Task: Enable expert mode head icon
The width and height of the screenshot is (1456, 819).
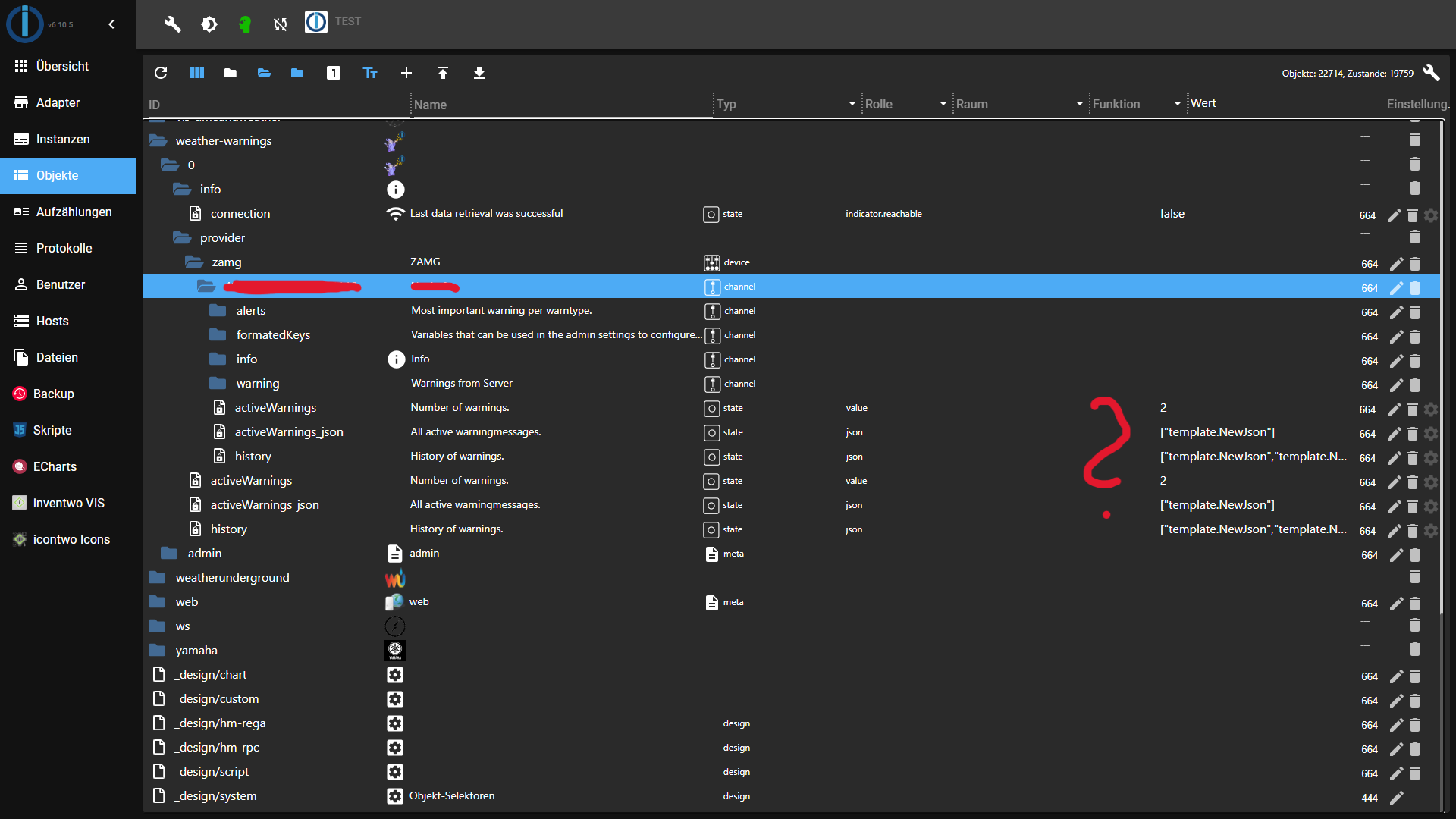Action: pos(244,24)
